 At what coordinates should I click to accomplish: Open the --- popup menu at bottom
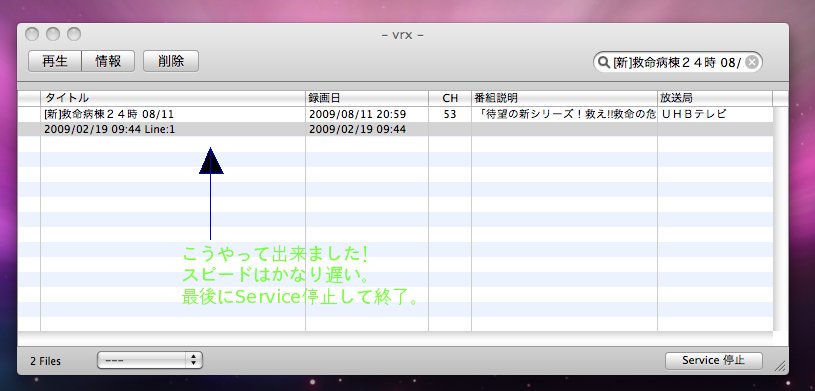150,360
